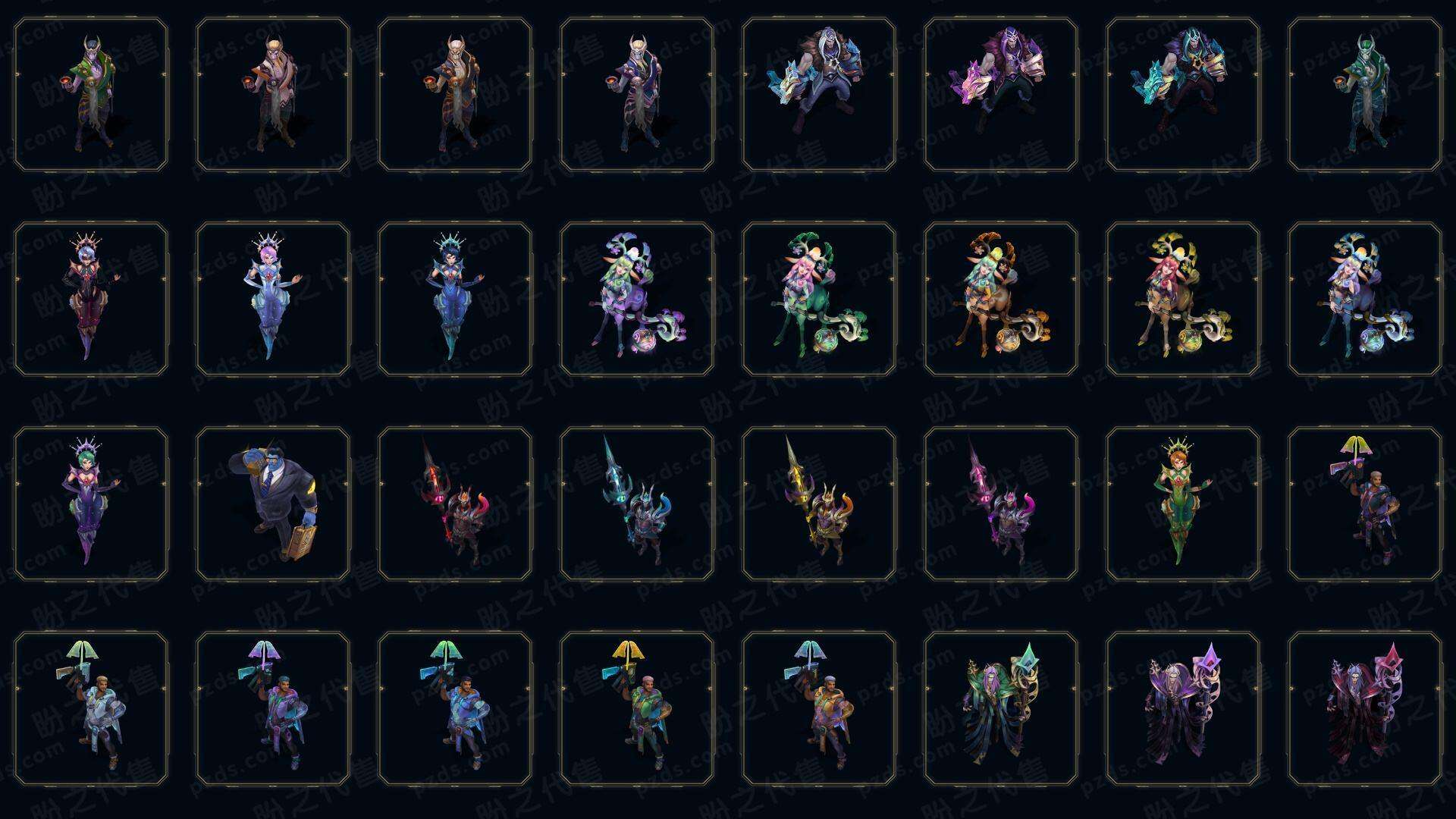Screen dimensions: 1456x819
Task: Pick the green-haired crowned woman in purple
Action: (x=91, y=504)
